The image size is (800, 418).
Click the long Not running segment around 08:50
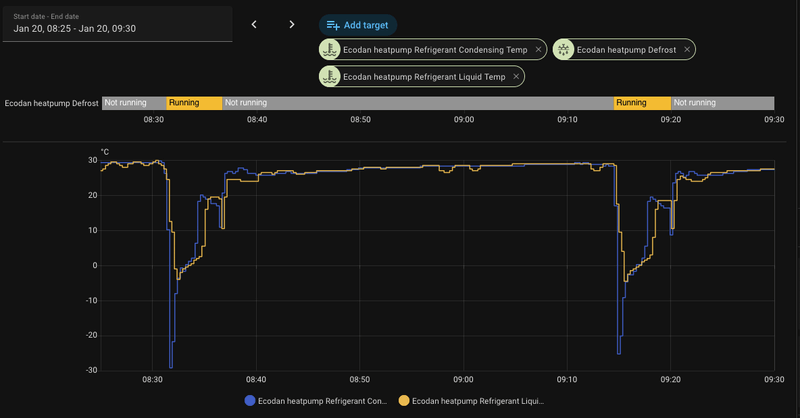pyautogui.click(x=417, y=103)
